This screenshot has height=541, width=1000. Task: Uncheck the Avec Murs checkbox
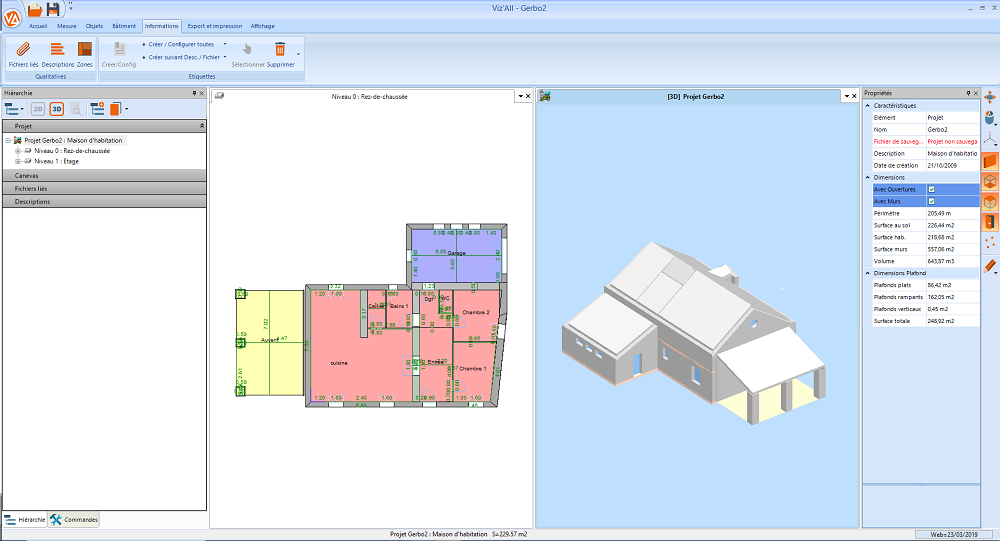tap(931, 202)
